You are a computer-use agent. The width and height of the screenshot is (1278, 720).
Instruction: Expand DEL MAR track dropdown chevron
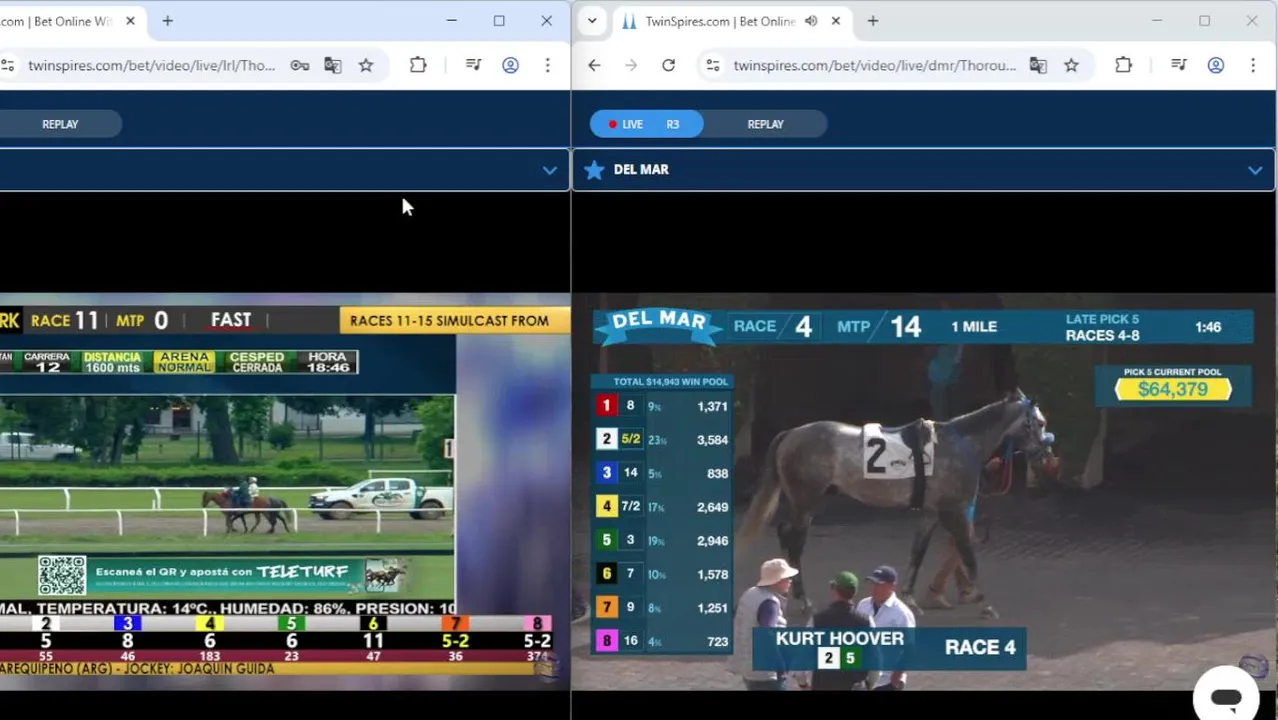(1255, 170)
